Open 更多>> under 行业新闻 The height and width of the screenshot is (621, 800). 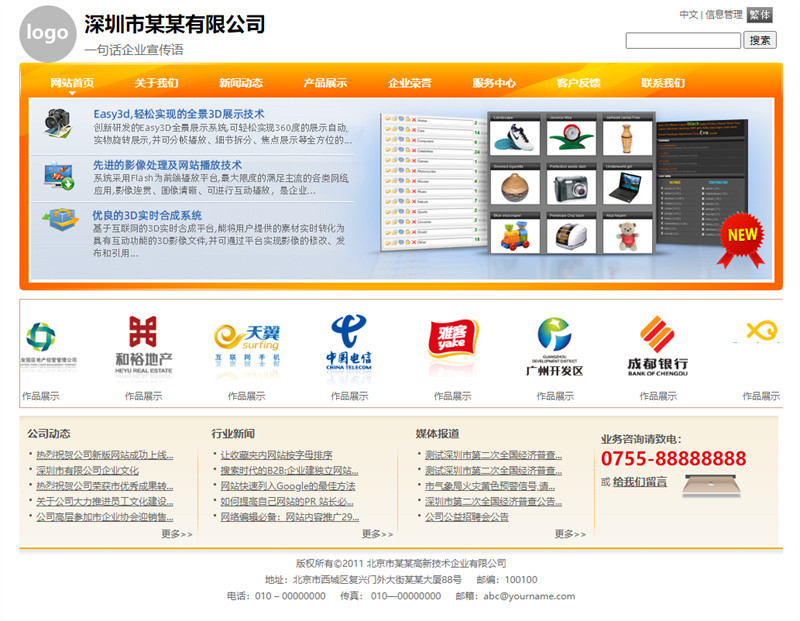tap(378, 534)
